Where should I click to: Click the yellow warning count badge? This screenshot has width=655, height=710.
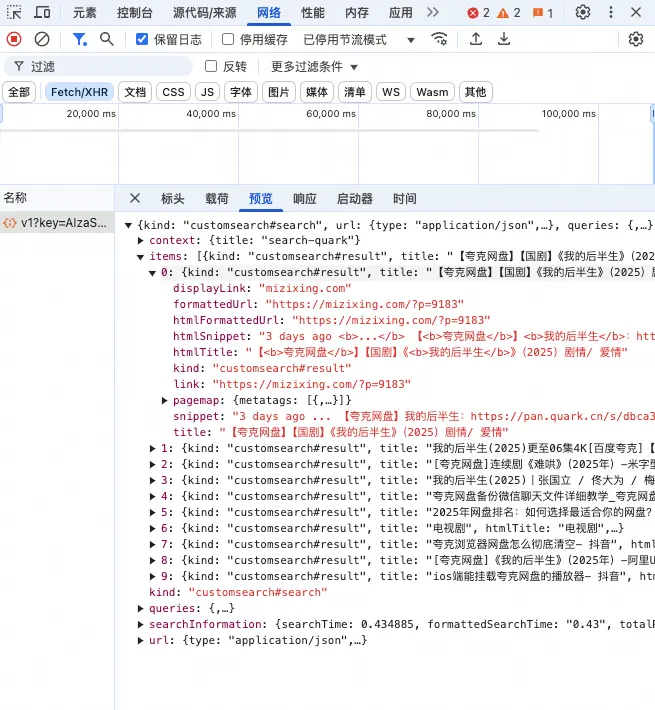(x=509, y=13)
